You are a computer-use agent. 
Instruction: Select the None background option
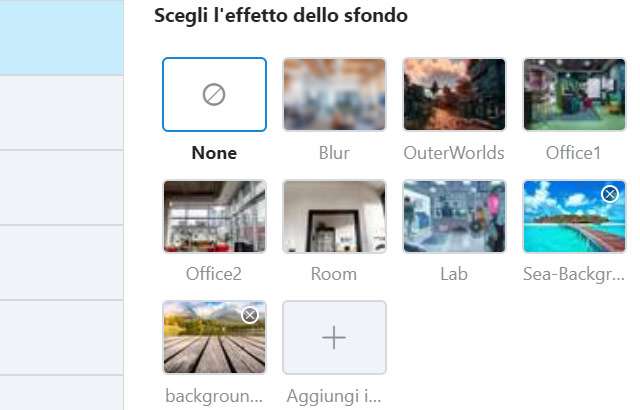(214, 94)
